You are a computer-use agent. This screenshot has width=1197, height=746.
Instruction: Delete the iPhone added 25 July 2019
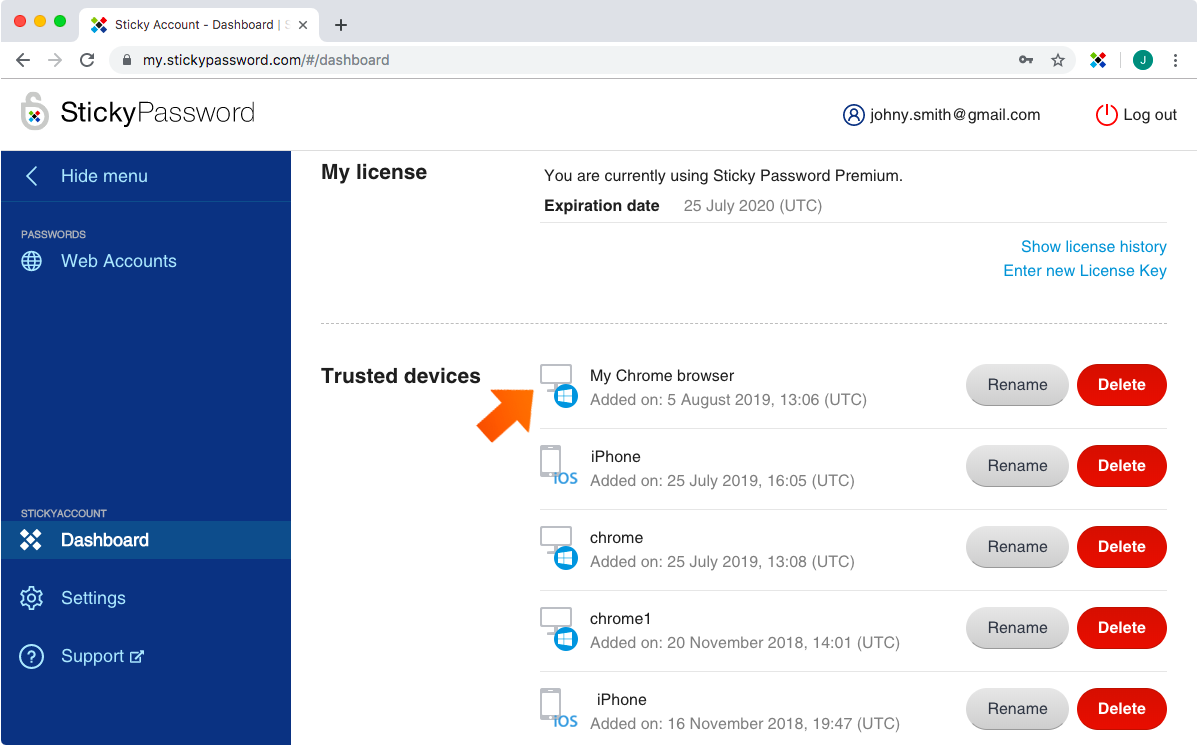click(x=1121, y=466)
